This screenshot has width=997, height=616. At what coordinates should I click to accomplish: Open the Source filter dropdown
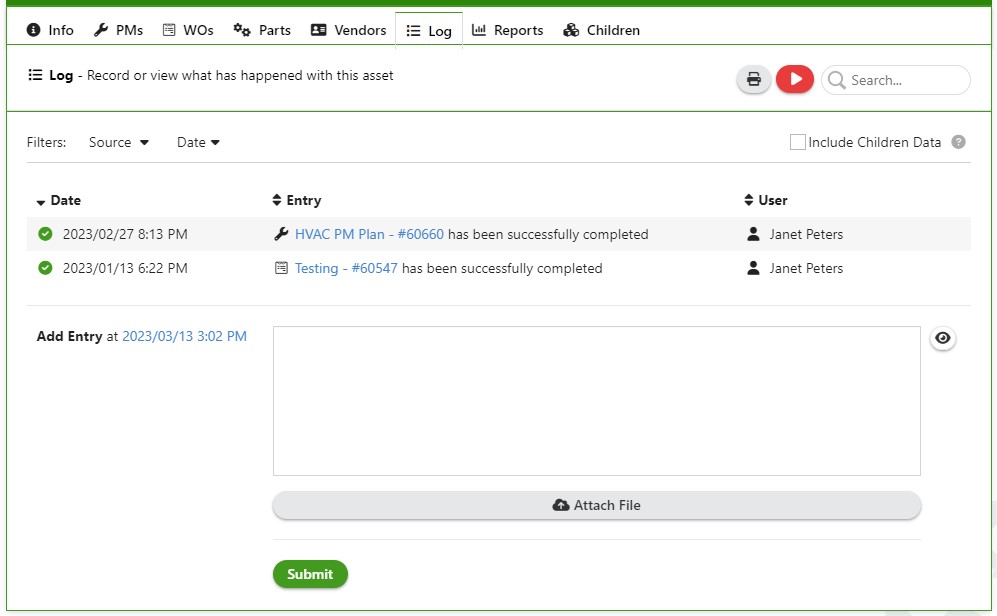click(x=117, y=142)
